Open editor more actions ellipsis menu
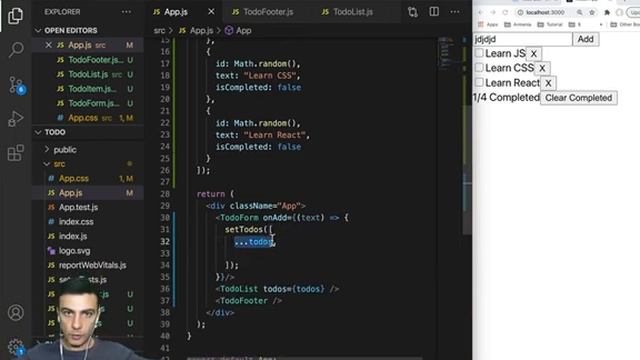 coord(455,12)
